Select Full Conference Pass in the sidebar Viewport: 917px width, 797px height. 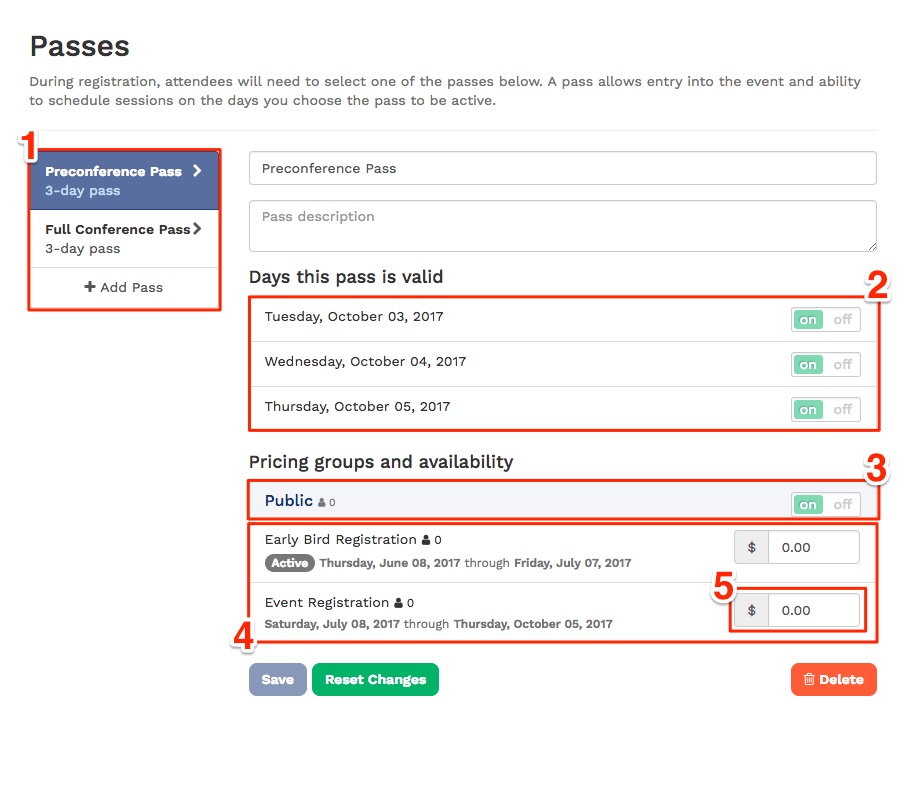(x=124, y=238)
